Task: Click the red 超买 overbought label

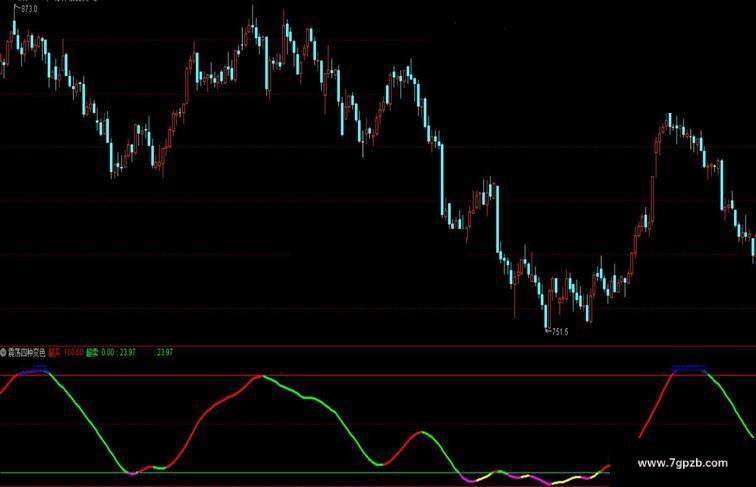Action: tap(54, 352)
